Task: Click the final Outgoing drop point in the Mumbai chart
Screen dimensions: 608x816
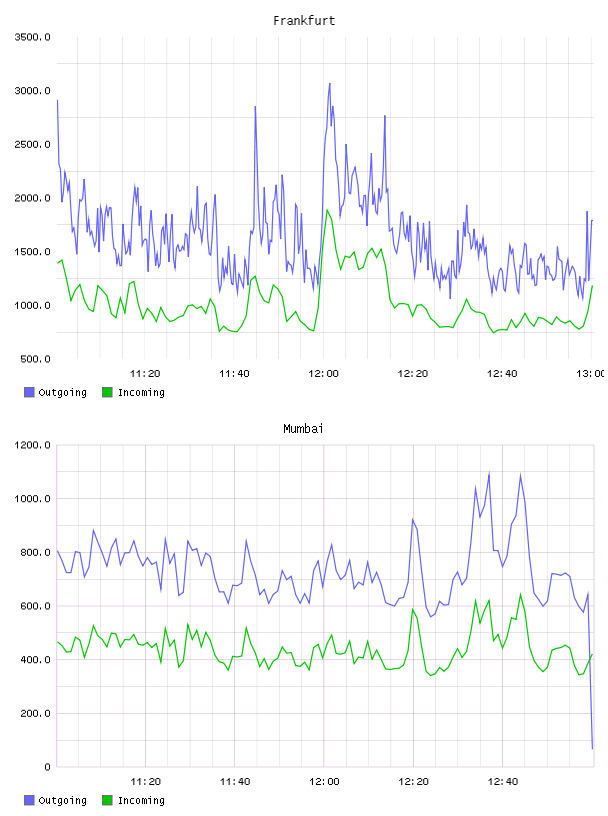Action: coord(592,748)
